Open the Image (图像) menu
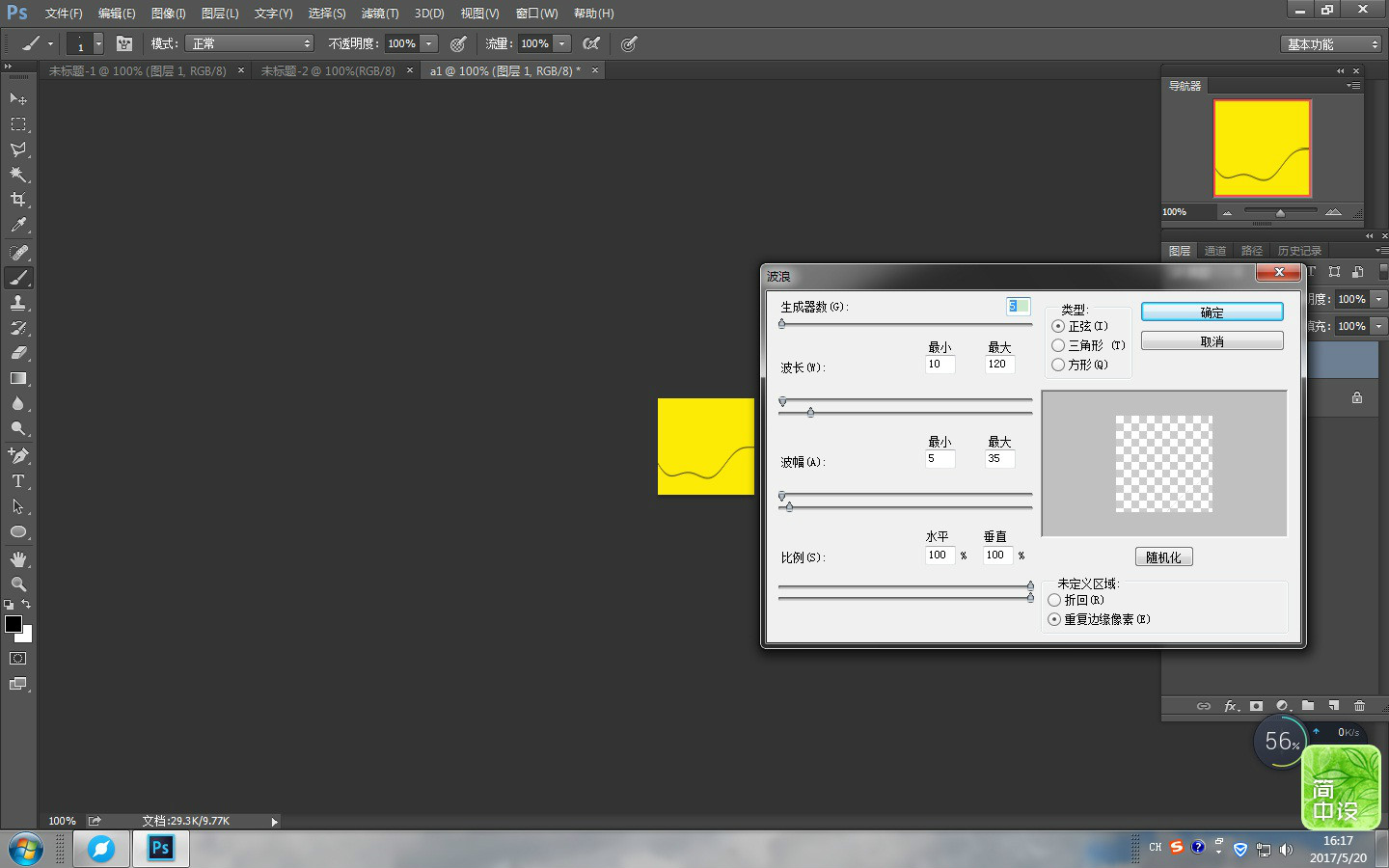 (169, 14)
